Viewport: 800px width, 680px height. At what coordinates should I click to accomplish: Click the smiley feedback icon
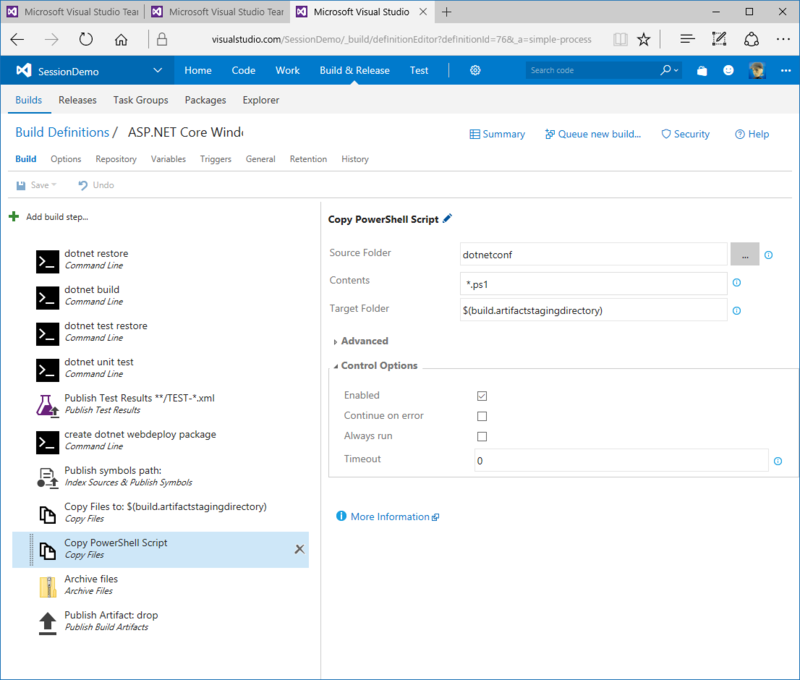(728, 70)
